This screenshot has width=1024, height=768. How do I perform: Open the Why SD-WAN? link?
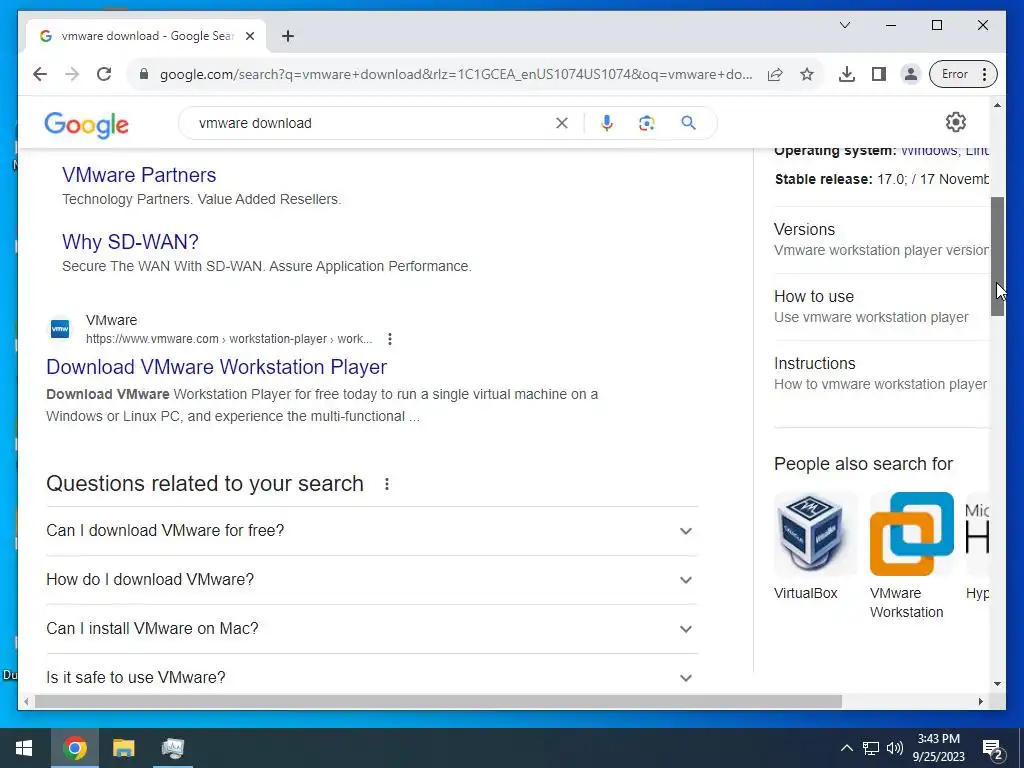pyautogui.click(x=130, y=242)
